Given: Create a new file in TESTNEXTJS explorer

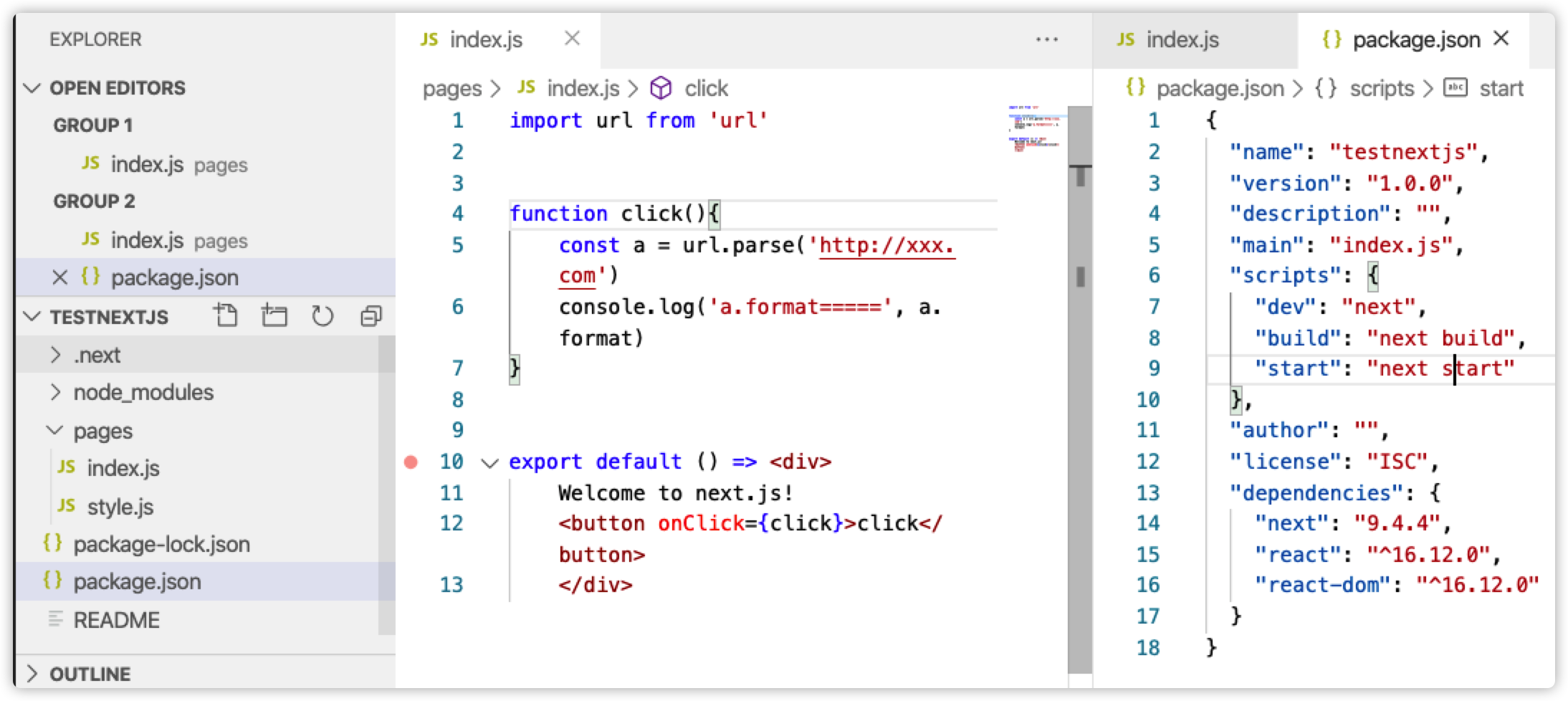Looking at the screenshot, I should (x=226, y=315).
